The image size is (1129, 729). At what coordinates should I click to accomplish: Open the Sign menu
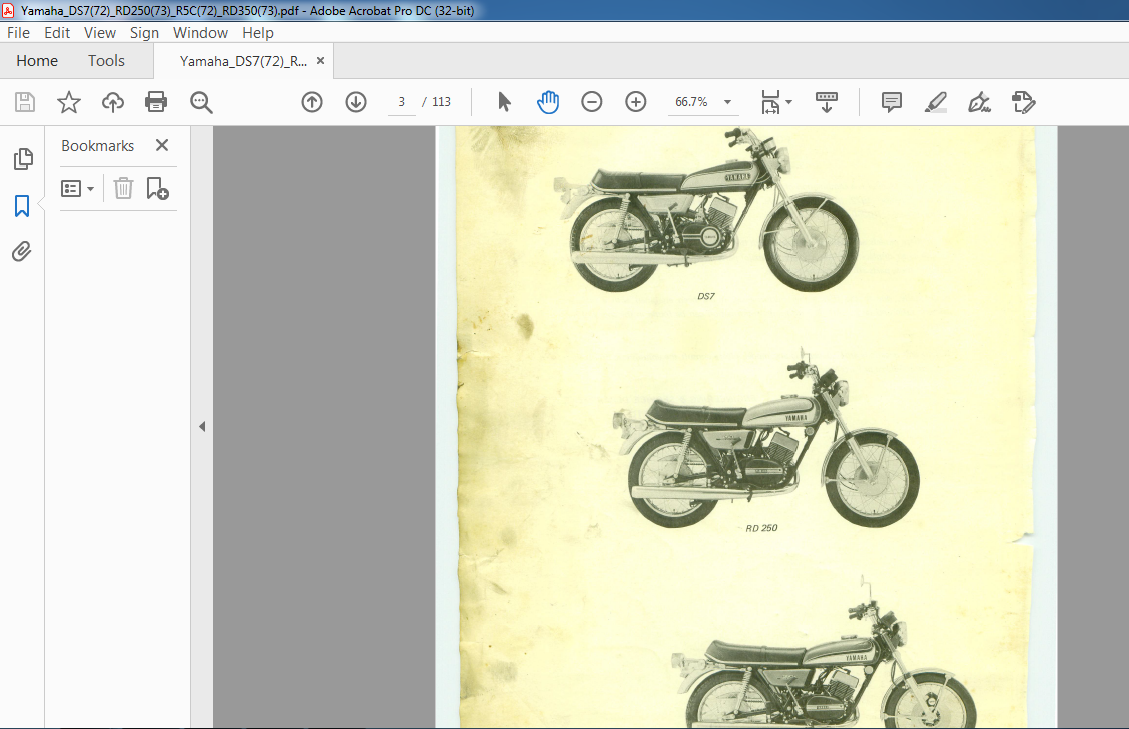[144, 32]
